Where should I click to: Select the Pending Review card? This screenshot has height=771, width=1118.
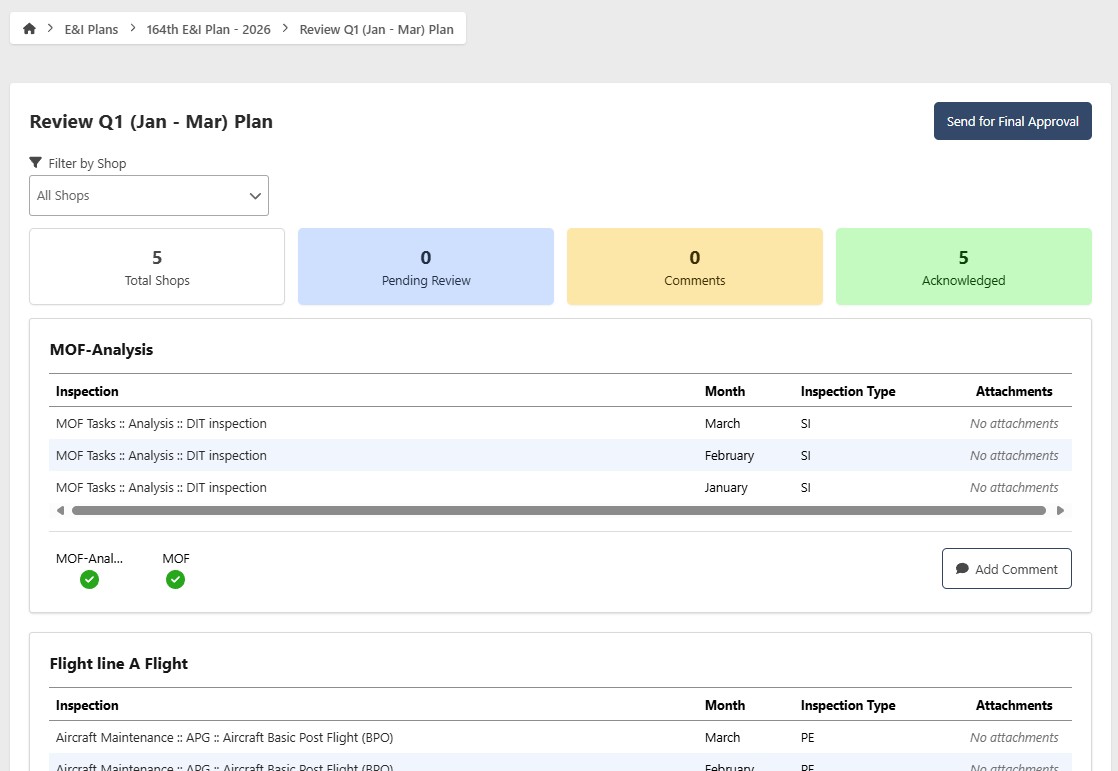426,267
